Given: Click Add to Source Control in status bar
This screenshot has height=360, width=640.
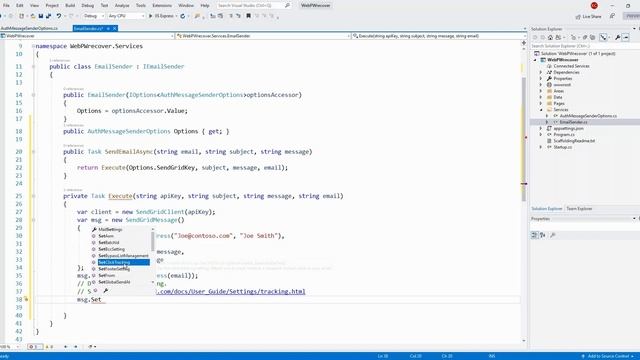Looking at the screenshot, I should coord(607,356).
